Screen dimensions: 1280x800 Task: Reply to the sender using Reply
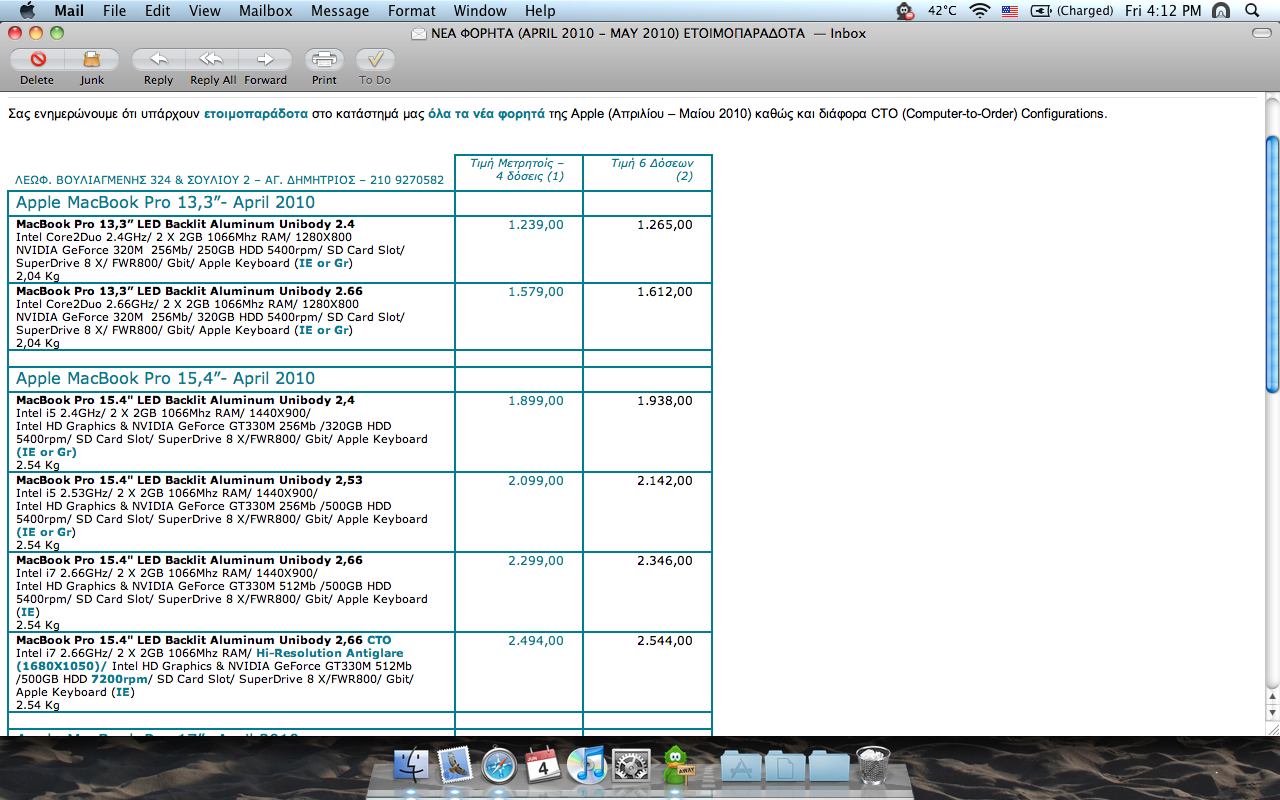coord(158,60)
